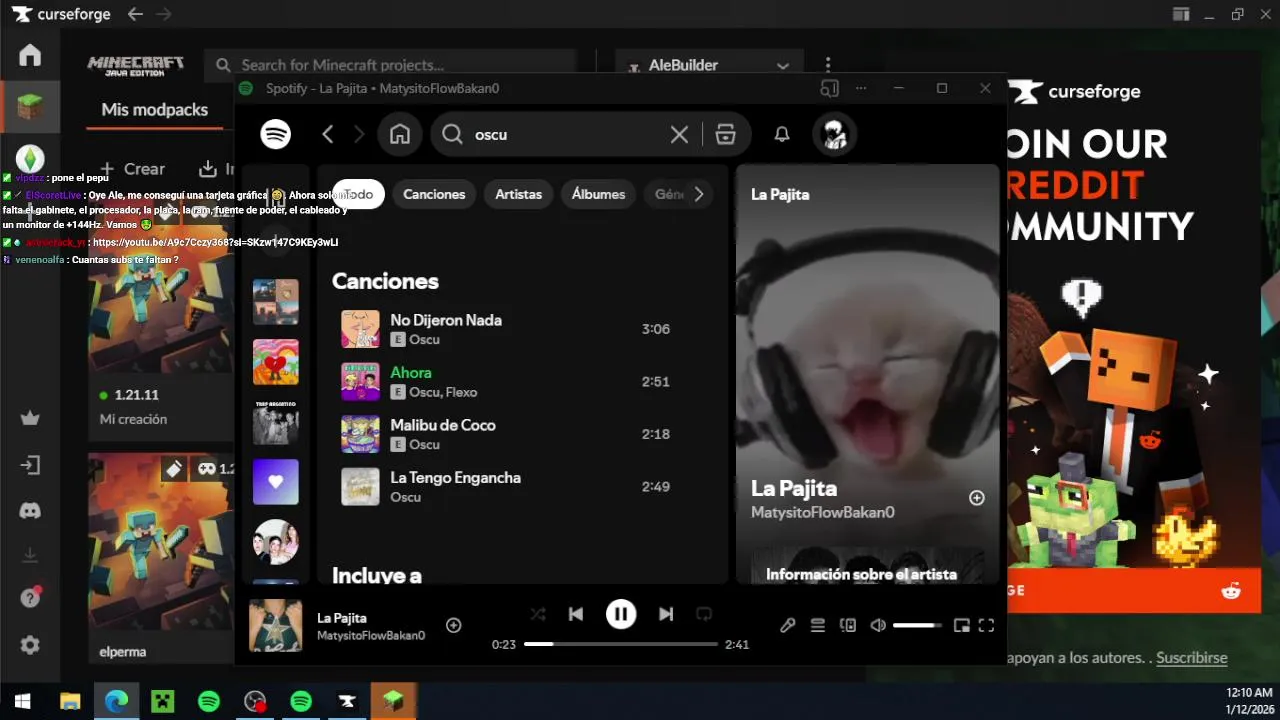Open the now playing album thumbnail in player bar
The height and width of the screenshot is (720, 1280).
(275, 625)
